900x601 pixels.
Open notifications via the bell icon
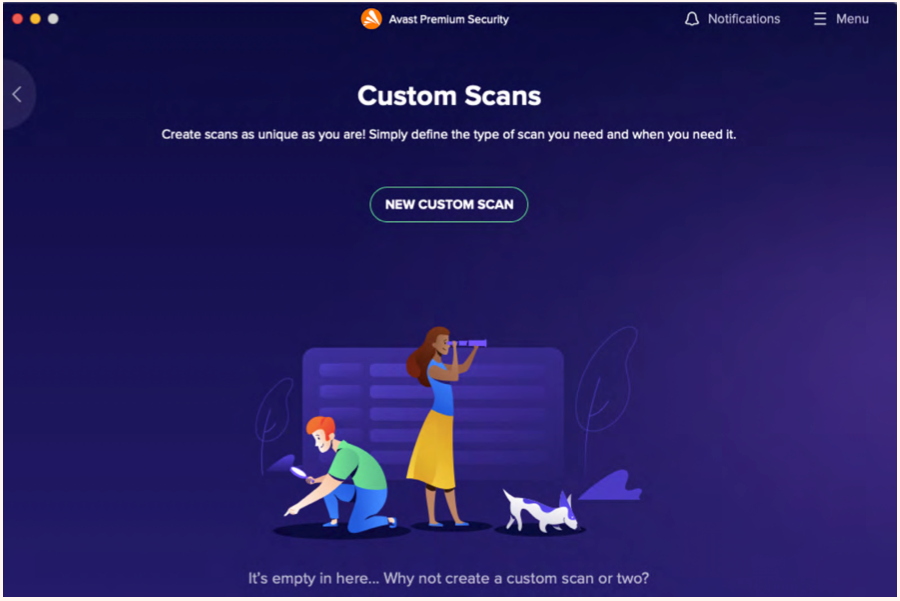click(692, 19)
